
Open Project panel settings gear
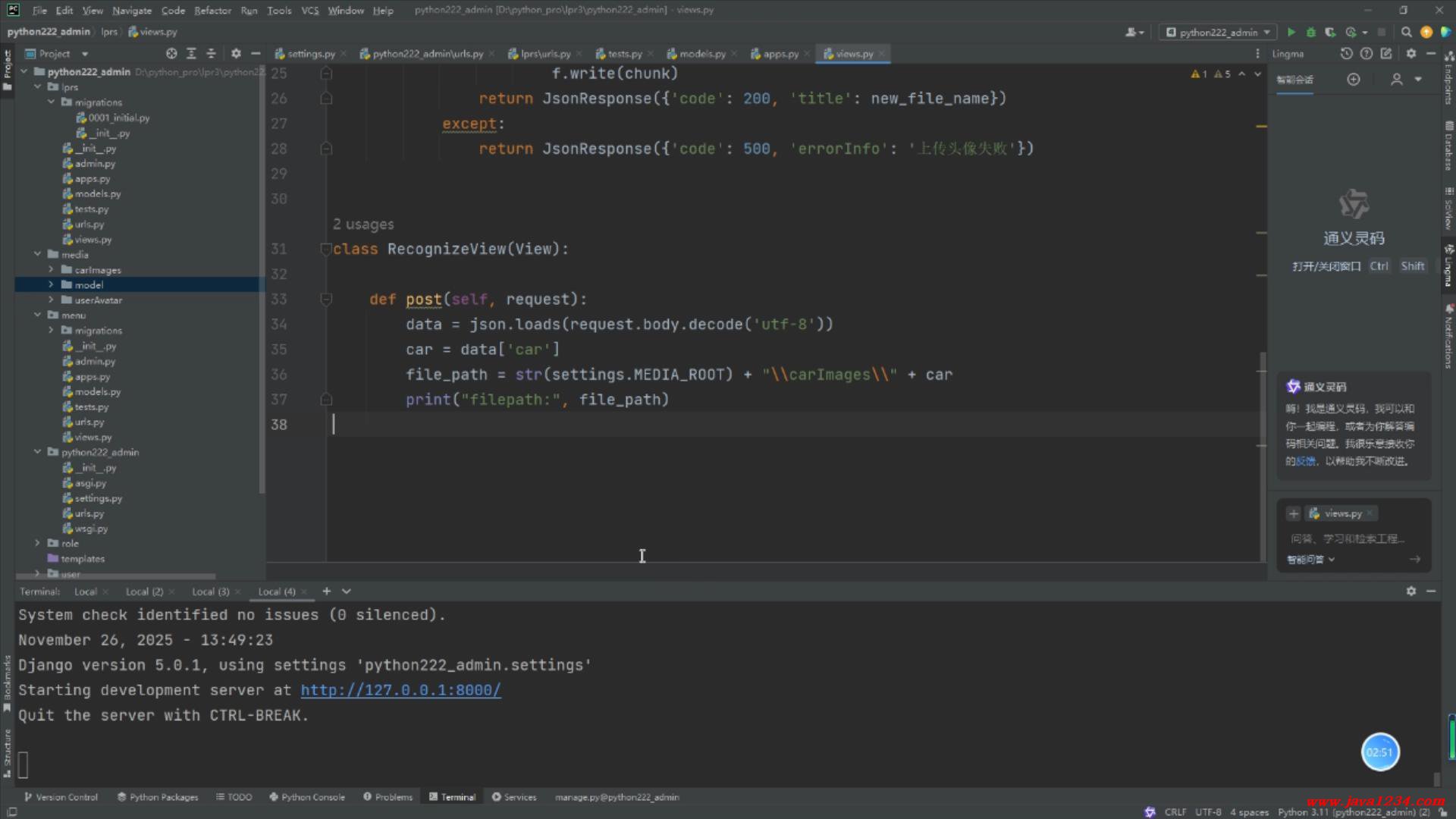[236, 54]
